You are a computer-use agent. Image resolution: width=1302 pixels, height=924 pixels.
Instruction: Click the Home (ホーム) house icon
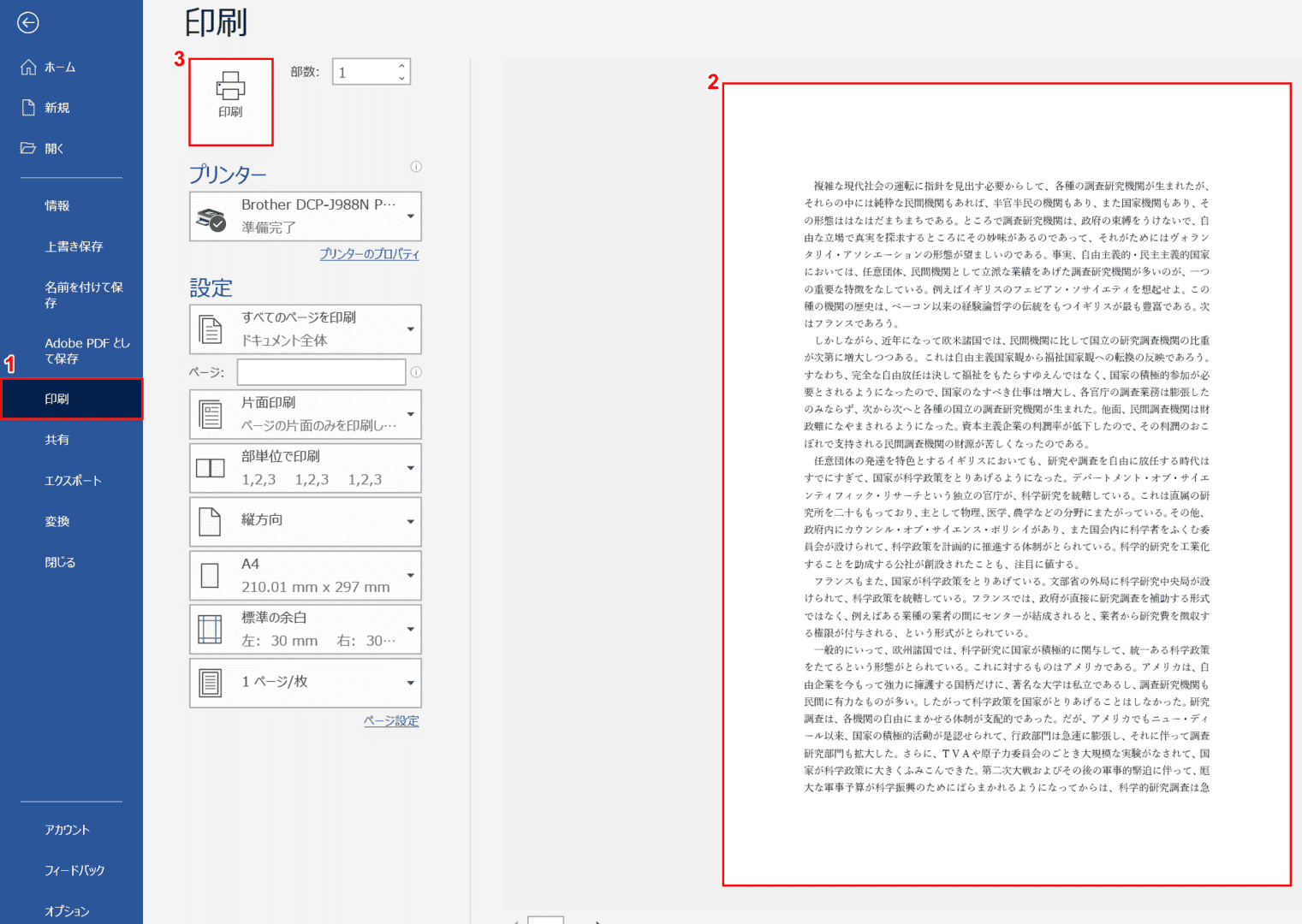click(28, 67)
